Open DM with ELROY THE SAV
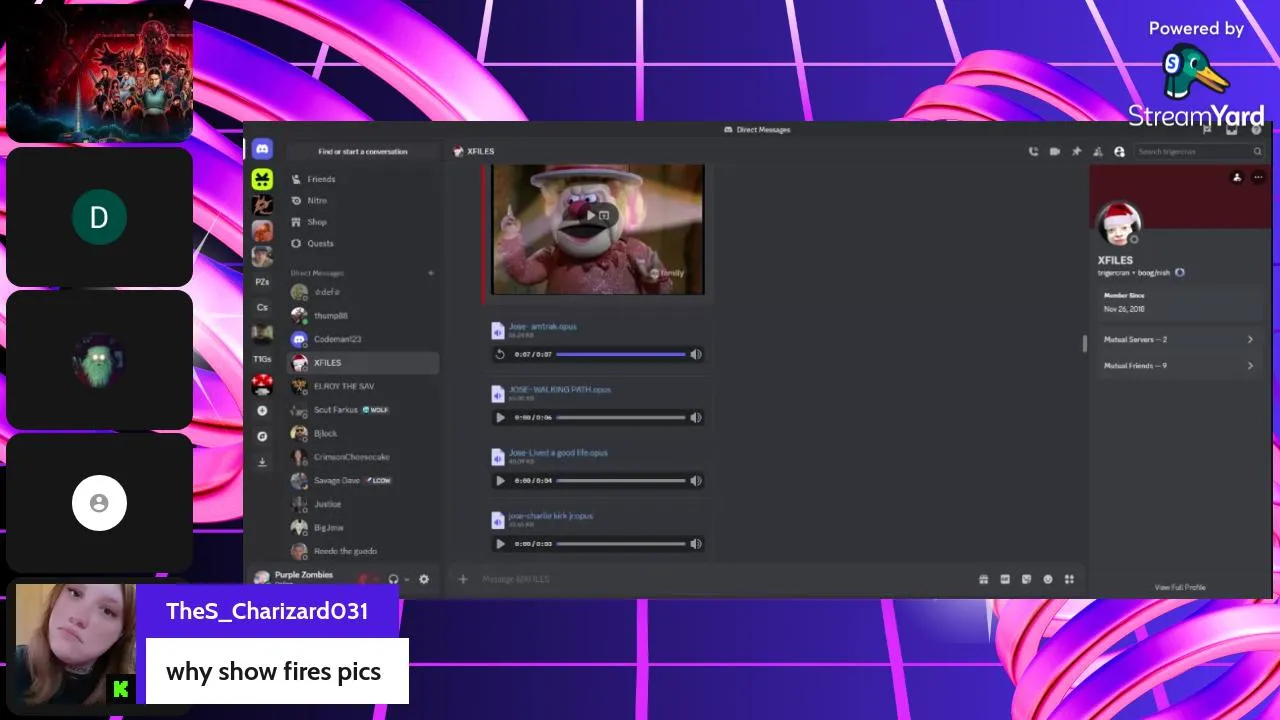 point(363,386)
